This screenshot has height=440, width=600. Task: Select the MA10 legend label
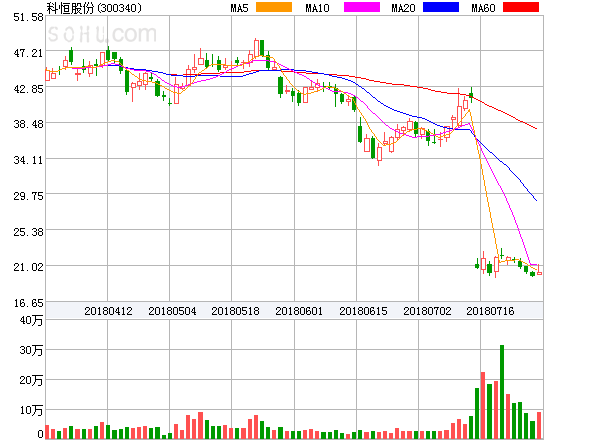point(317,8)
